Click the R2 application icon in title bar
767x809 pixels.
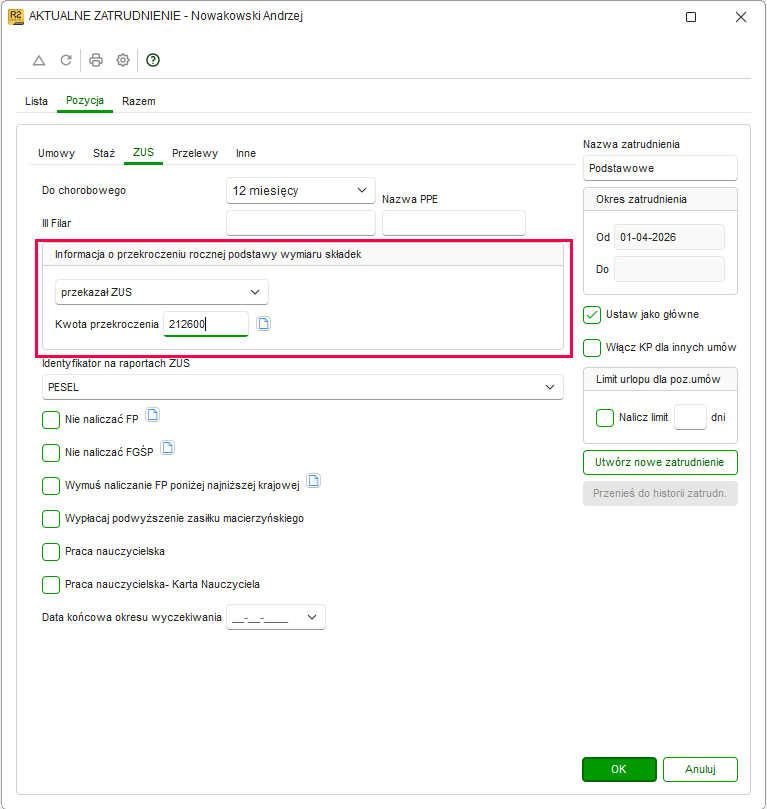pos(16,17)
